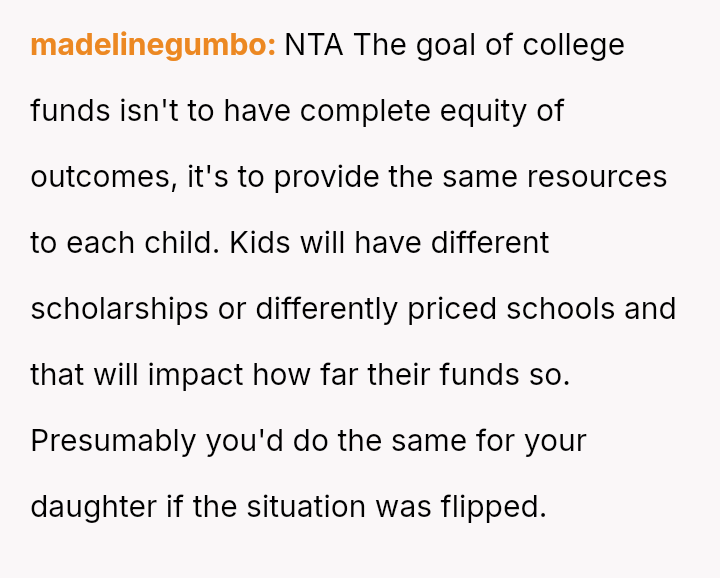Click the word 'daughter' in the last line
Viewport: 720px width, 578px height.
coord(94,507)
